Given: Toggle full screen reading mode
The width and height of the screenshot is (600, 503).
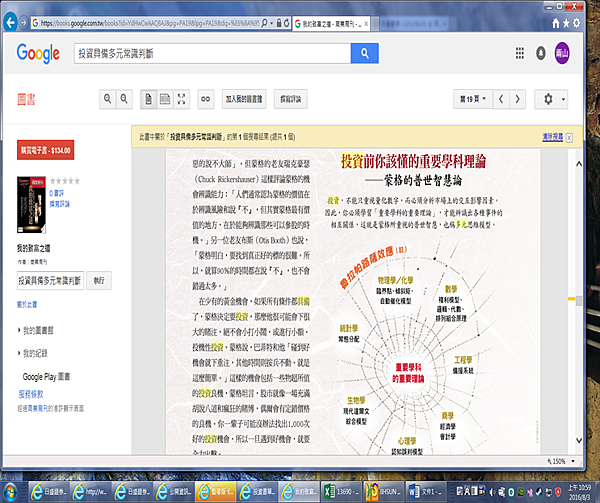Looking at the screenshot, I should coord(181,99).
